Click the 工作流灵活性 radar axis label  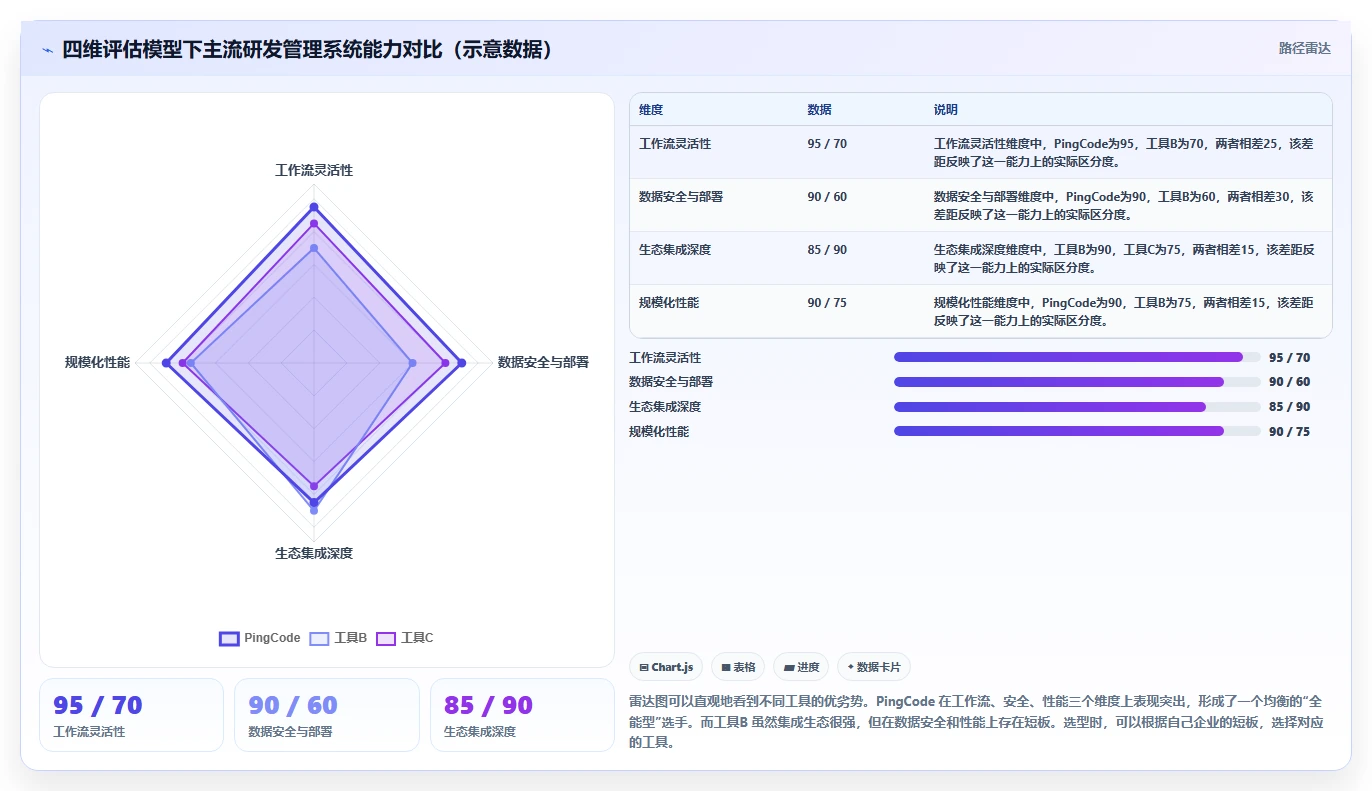point(314,170)
